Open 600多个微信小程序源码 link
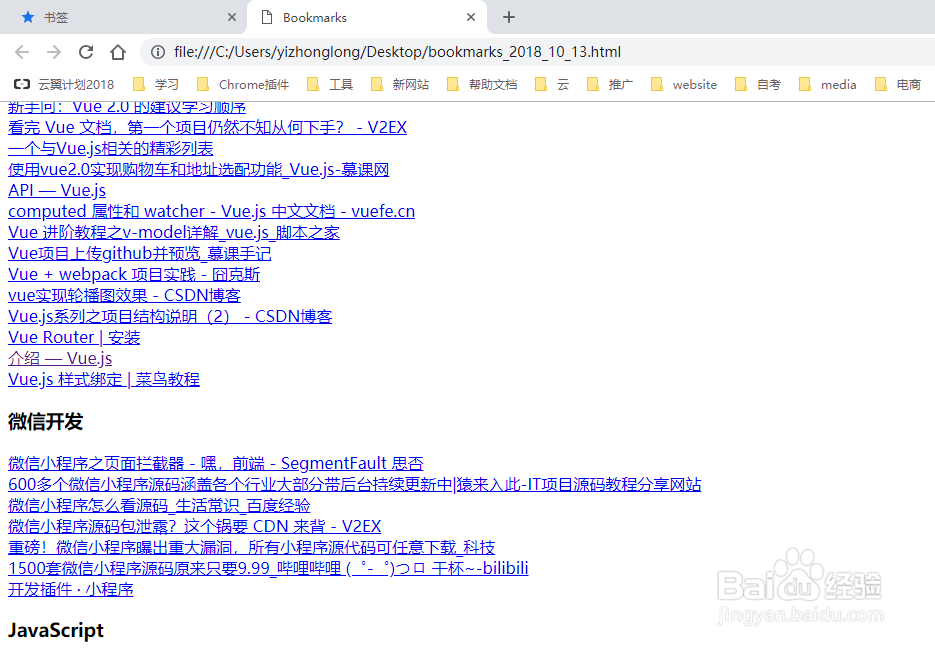Image resolution: width=935 pixels, height=648 pixels. pyautogui.click(x=355, y=484)
